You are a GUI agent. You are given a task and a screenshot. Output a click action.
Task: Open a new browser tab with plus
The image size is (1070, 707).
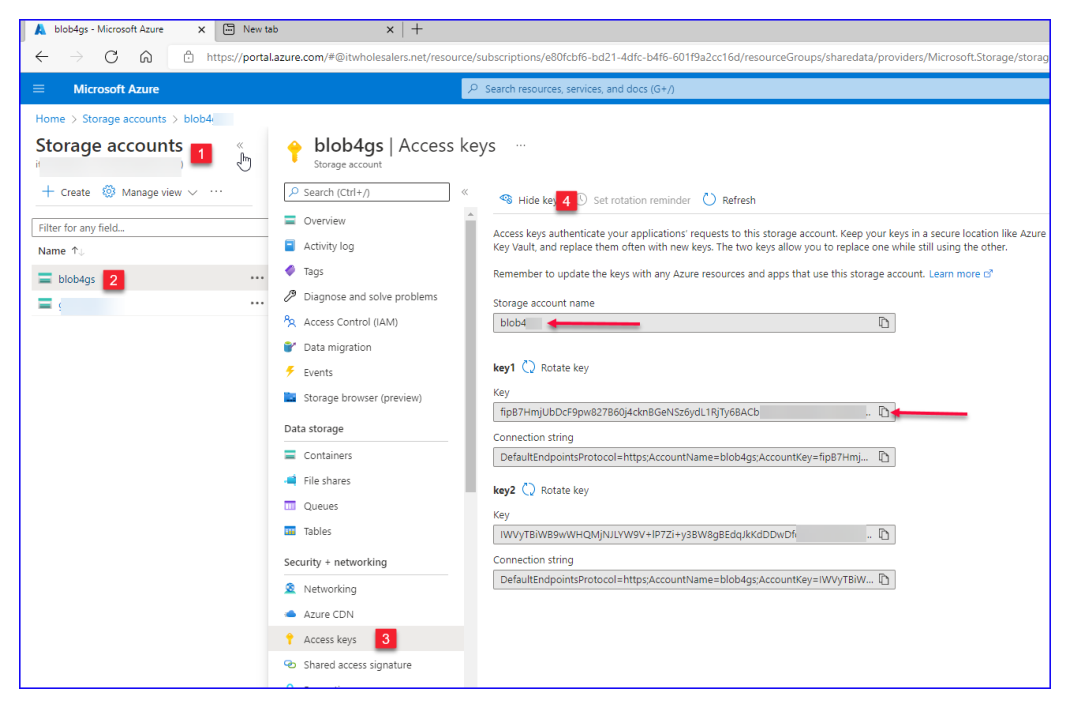click(x=417, y=29)
